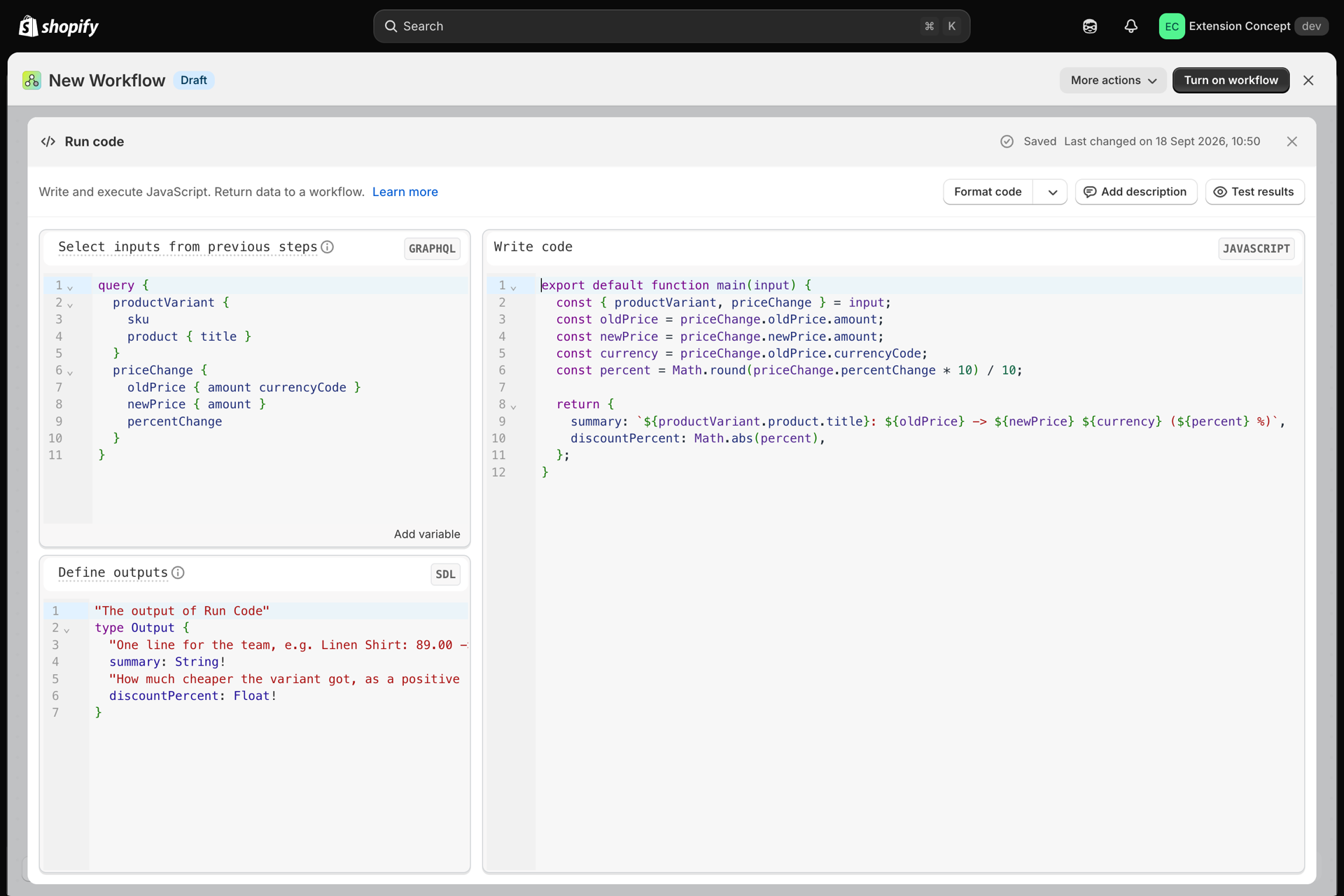Click the 'summary:' template string line
This screenshot has width=1344, height=896.
[927, 421]
